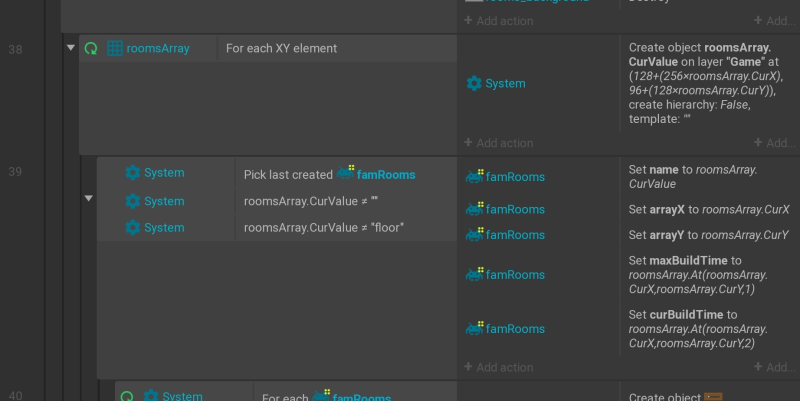The height and width of the screenshot is (401, 800).
Task: Click the roomsArray array object icon
Action: 115,48
